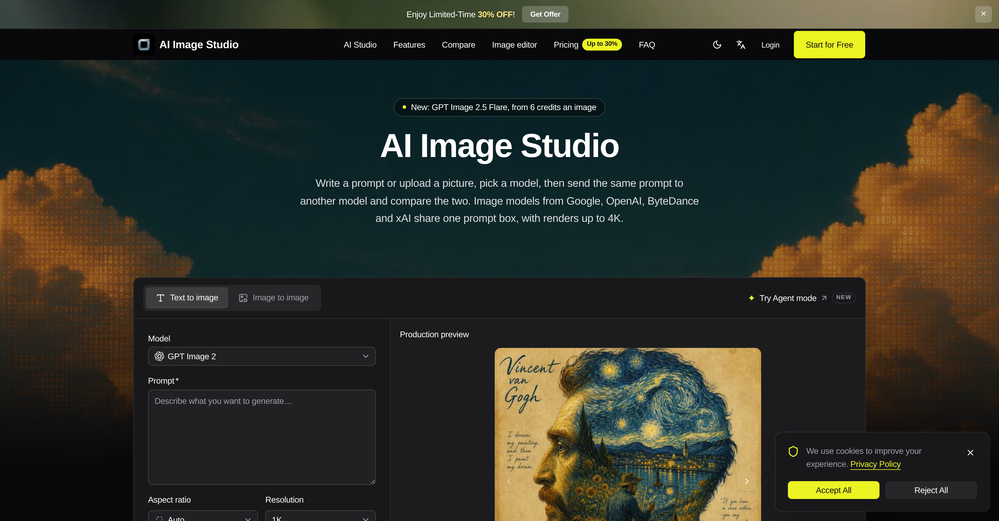Open Features nav item
This screenshot has height=521, width=999.
click(409, 45)
